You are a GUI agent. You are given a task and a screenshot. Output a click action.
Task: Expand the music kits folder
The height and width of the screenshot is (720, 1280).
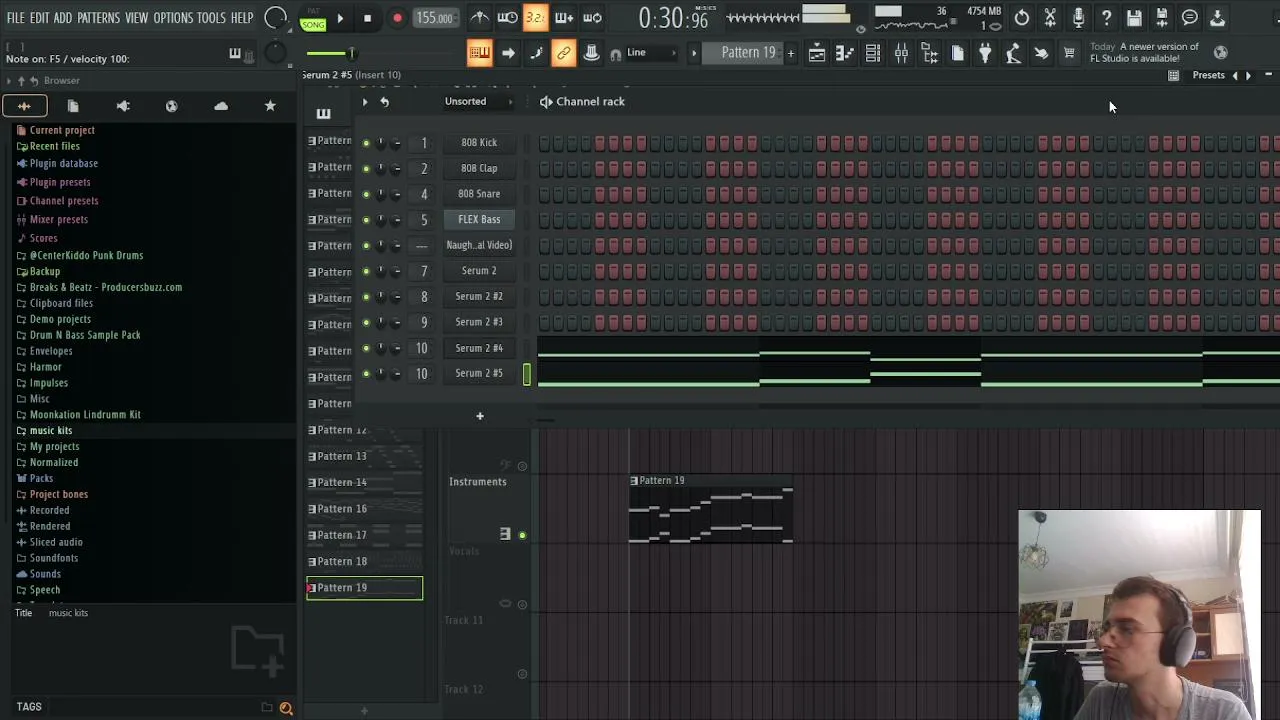coord(51,430)
